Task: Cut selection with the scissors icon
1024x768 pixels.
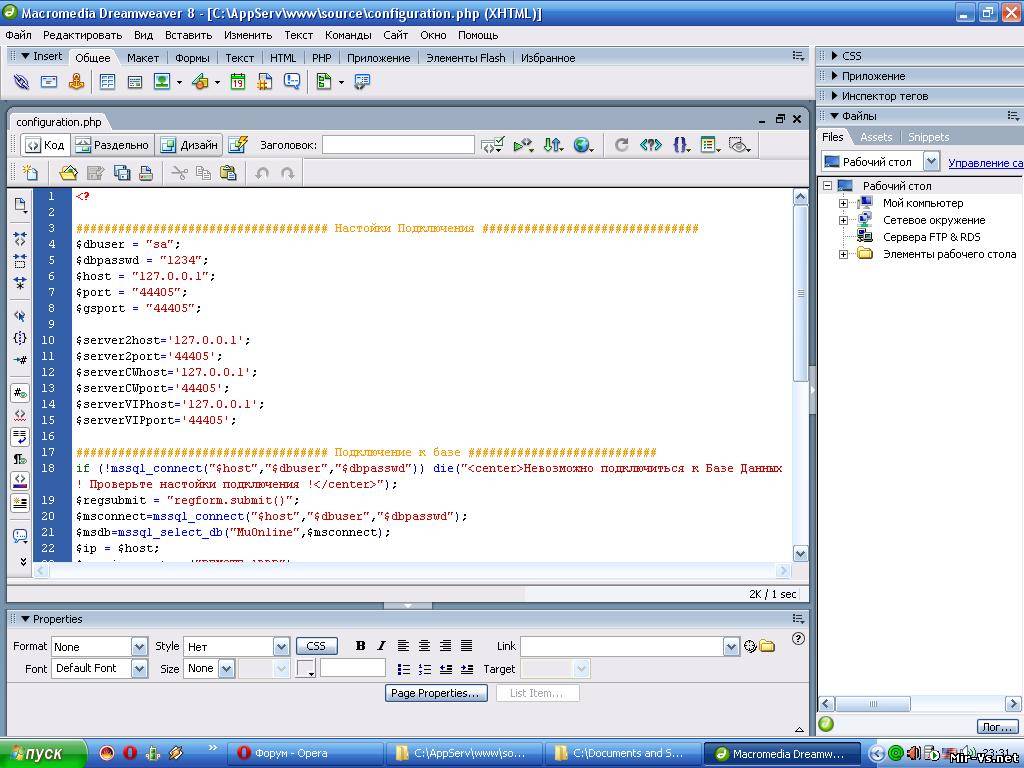Action: pyautogui.click(x=179, y=173)
